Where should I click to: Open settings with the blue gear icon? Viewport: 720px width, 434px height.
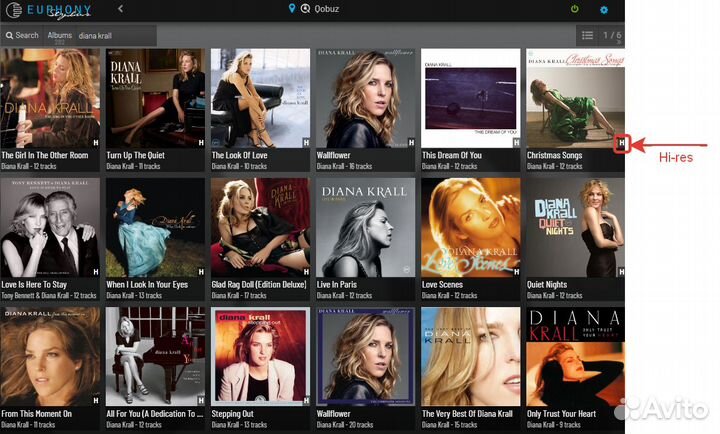(x=604, y=10)
